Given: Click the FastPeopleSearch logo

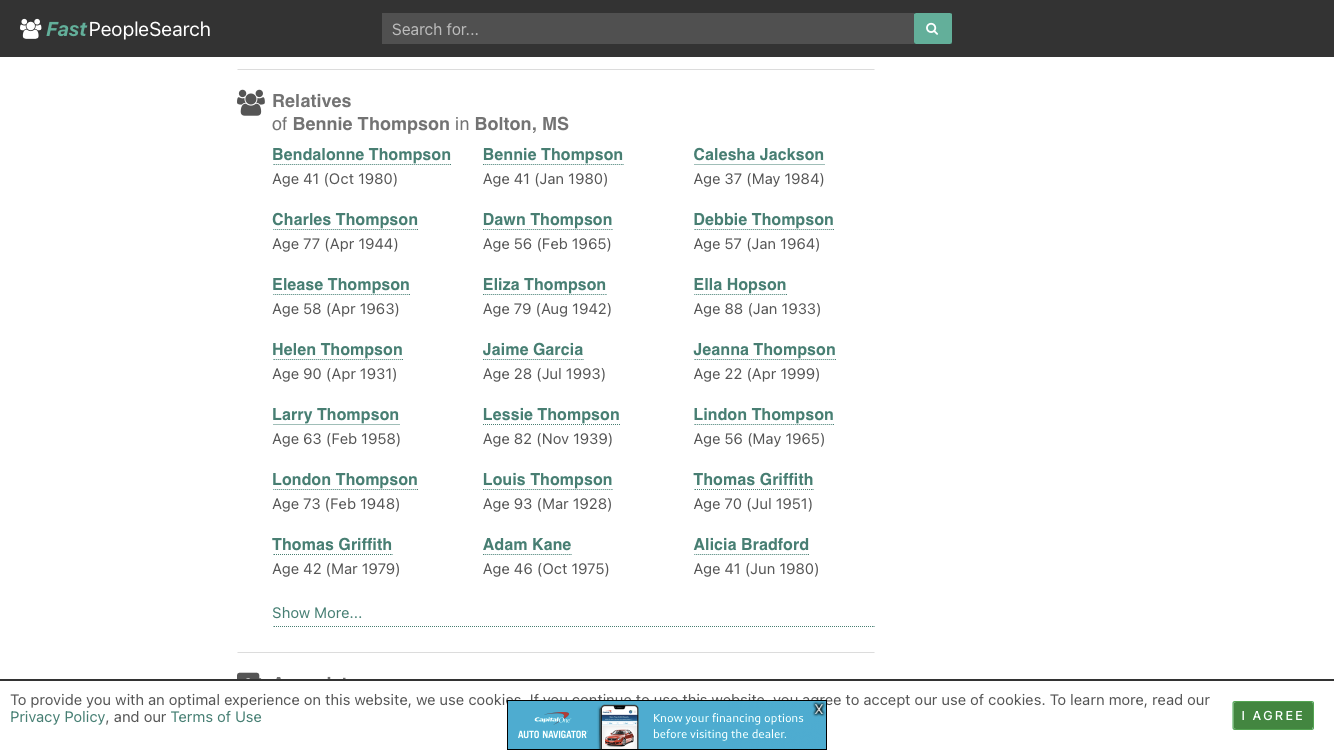Looking at the screenshot, I should tap(115, 29).
